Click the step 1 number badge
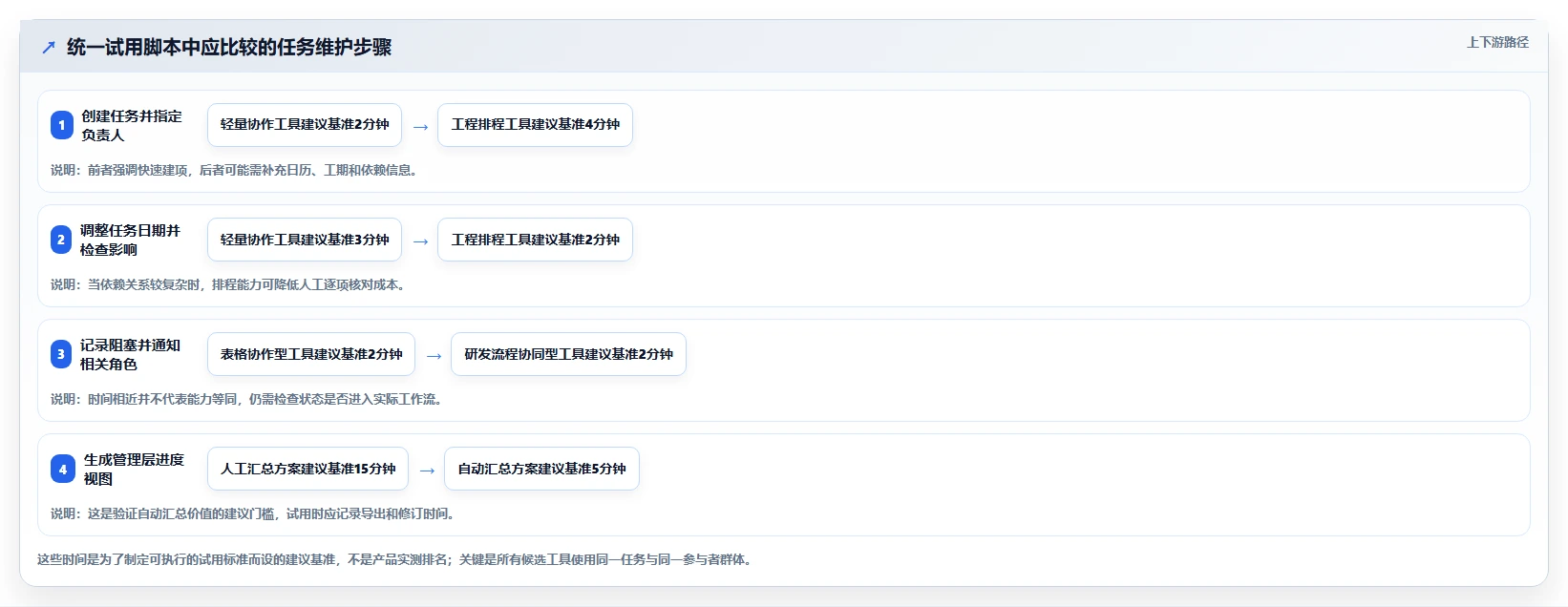 pyautogui.click(x=62, y=125)
